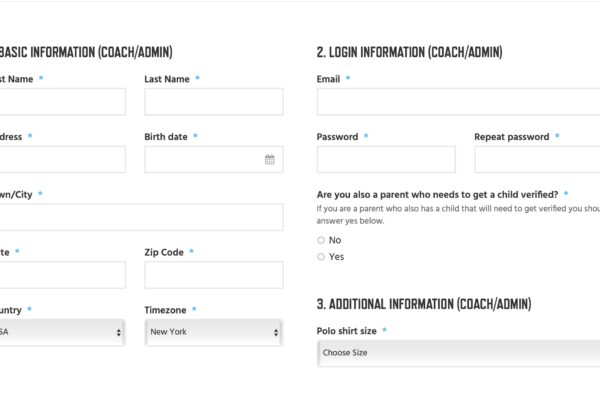
Task: Select the No radio button
Action: (x=321, y=240)
